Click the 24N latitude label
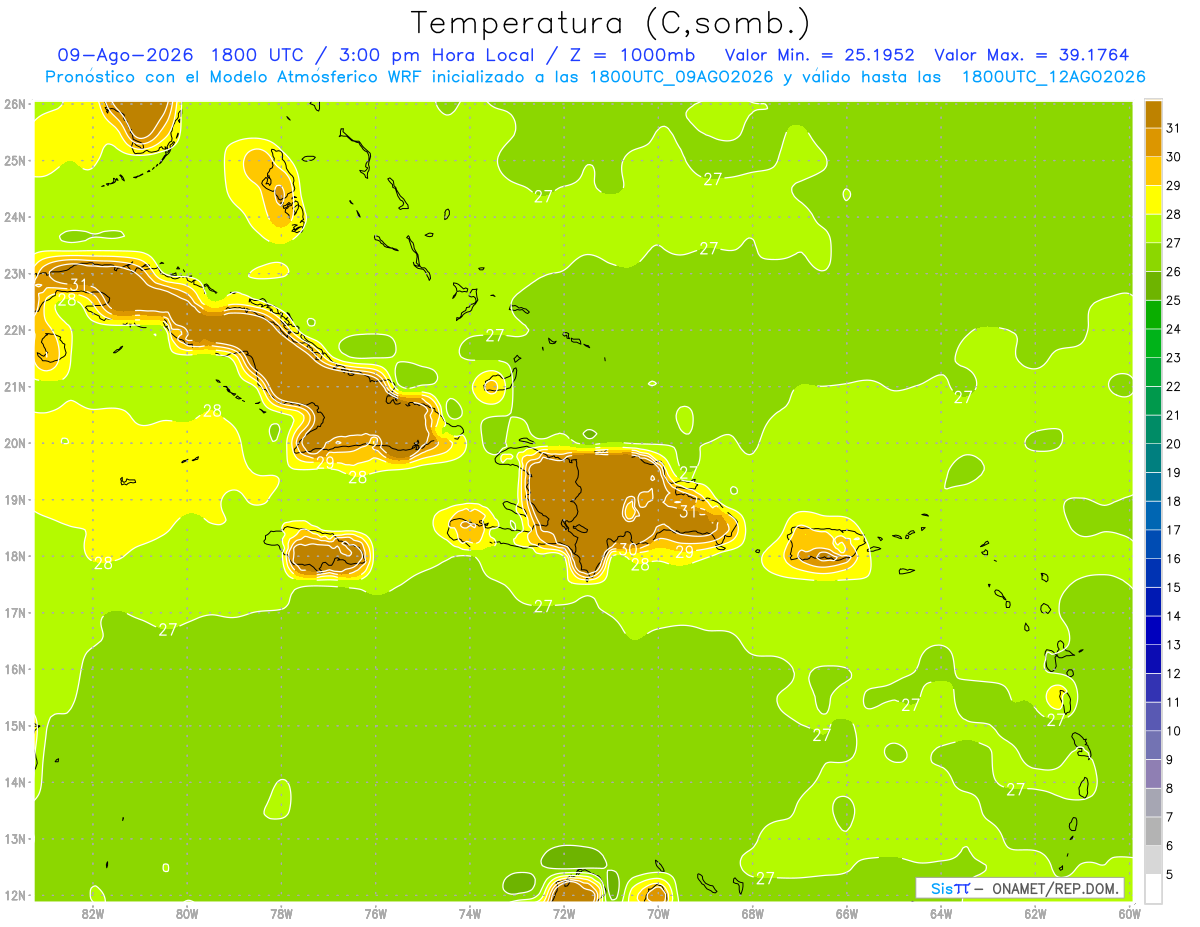1200x927 pixels. (x=15, y=216)
